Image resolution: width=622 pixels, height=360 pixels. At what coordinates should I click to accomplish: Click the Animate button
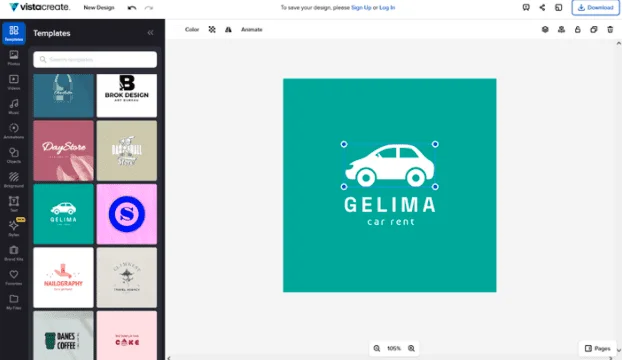click(251, 29)
